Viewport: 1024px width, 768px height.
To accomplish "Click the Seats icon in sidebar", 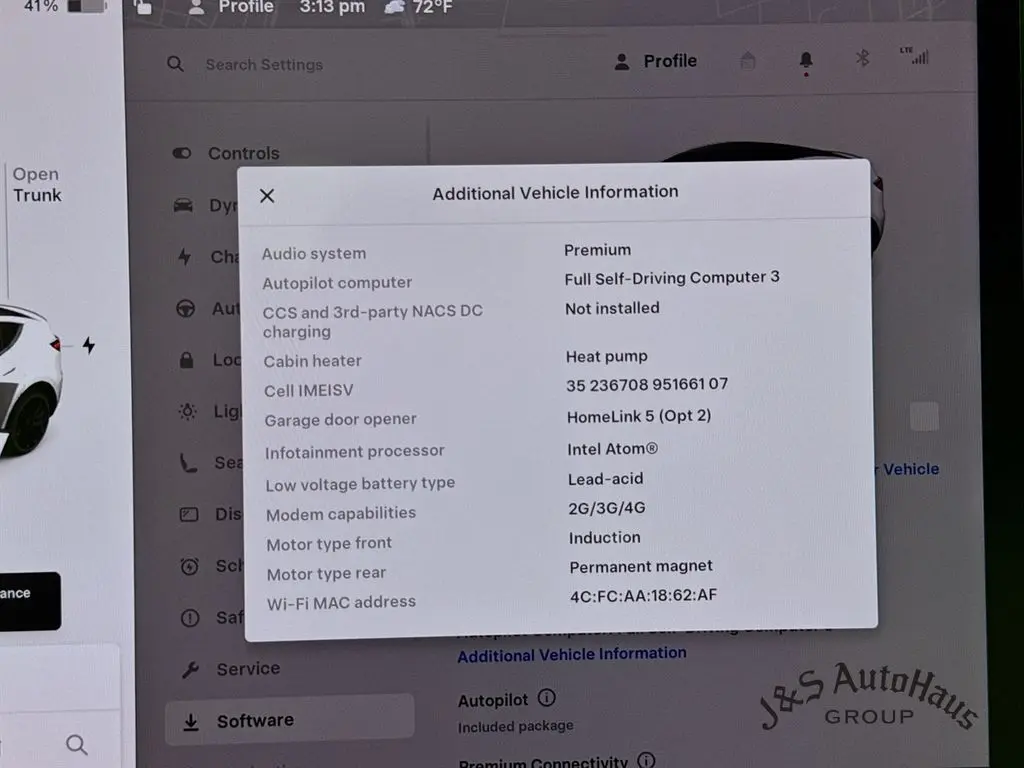I will pyautogui.click(x=188, y=463).
